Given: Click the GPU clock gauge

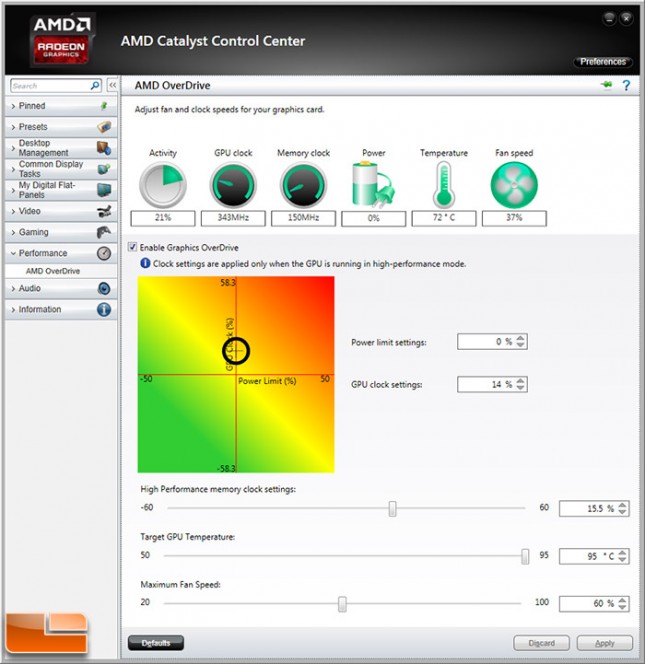Looking at the screenshot, I should coord(233,185).
